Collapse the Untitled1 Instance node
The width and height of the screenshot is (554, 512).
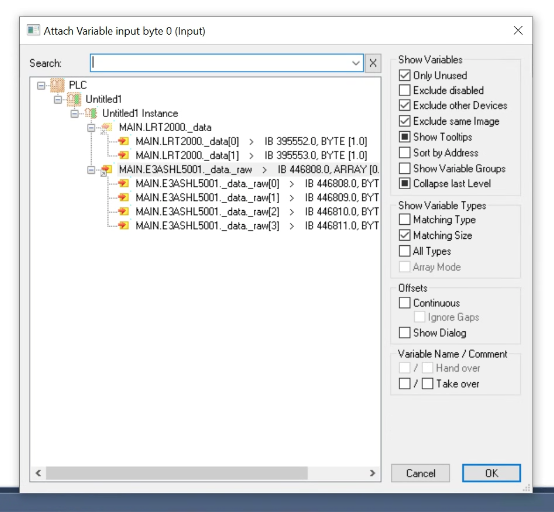pyautogui.click(x=75, y=114)
